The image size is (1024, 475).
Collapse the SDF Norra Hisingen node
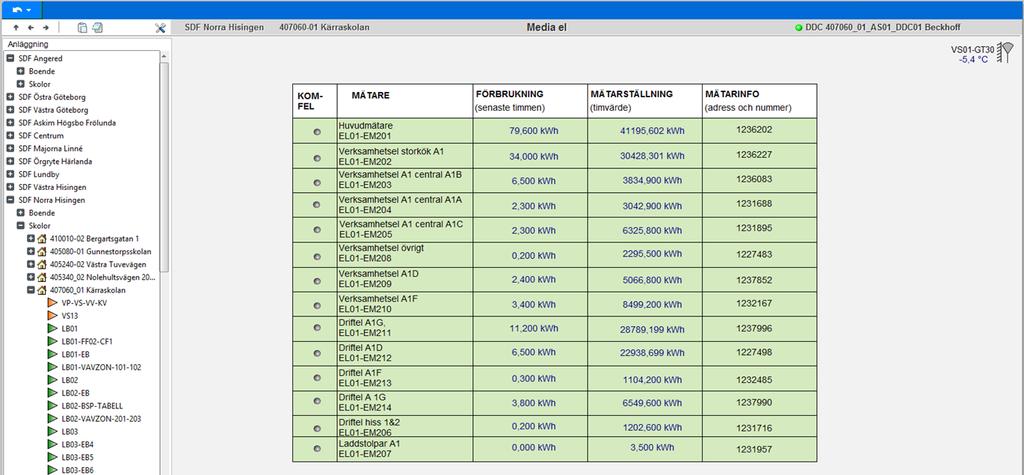tap(10, 200)
